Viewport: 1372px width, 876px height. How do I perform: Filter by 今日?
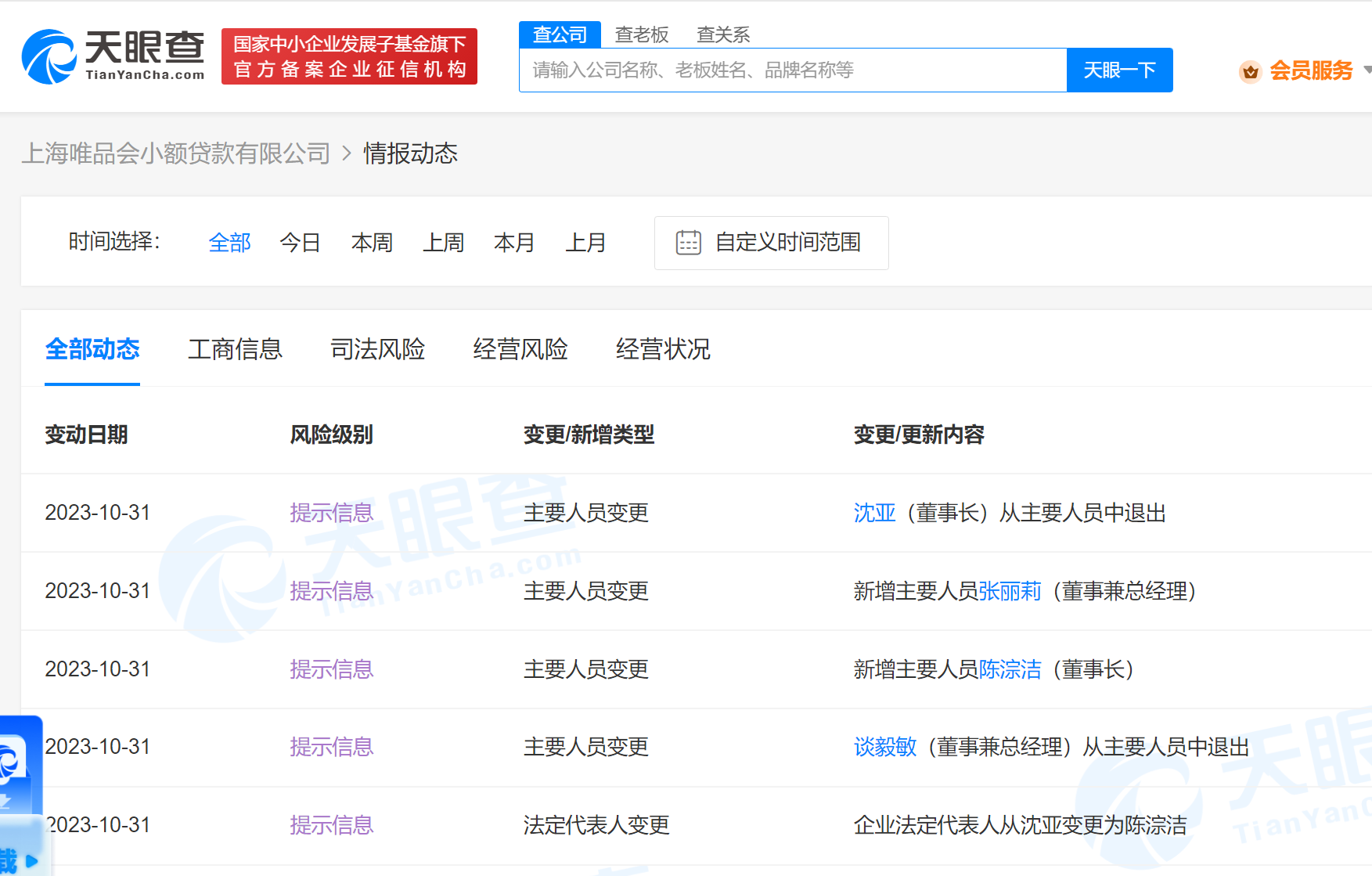(301, 243)
